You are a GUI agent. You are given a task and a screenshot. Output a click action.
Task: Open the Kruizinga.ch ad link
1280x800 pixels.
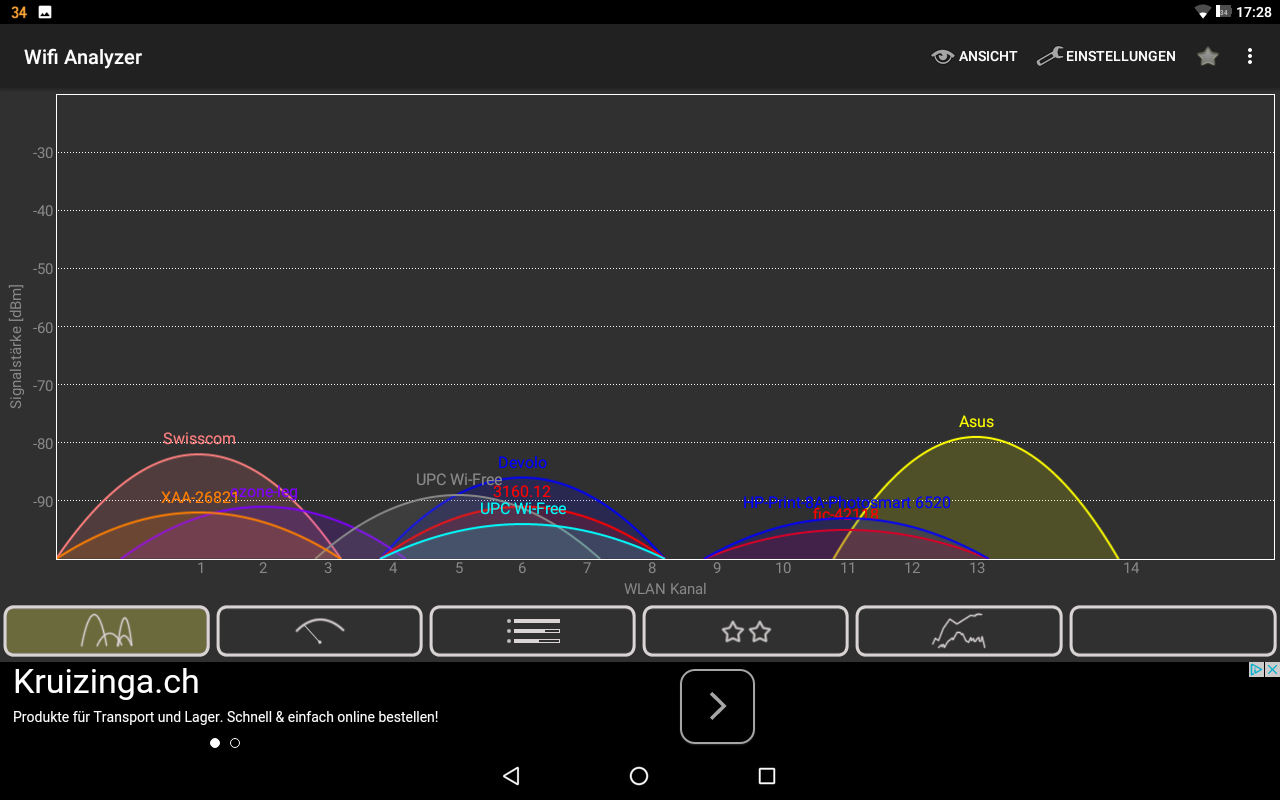pyautogui.click(x=106, y=682)
